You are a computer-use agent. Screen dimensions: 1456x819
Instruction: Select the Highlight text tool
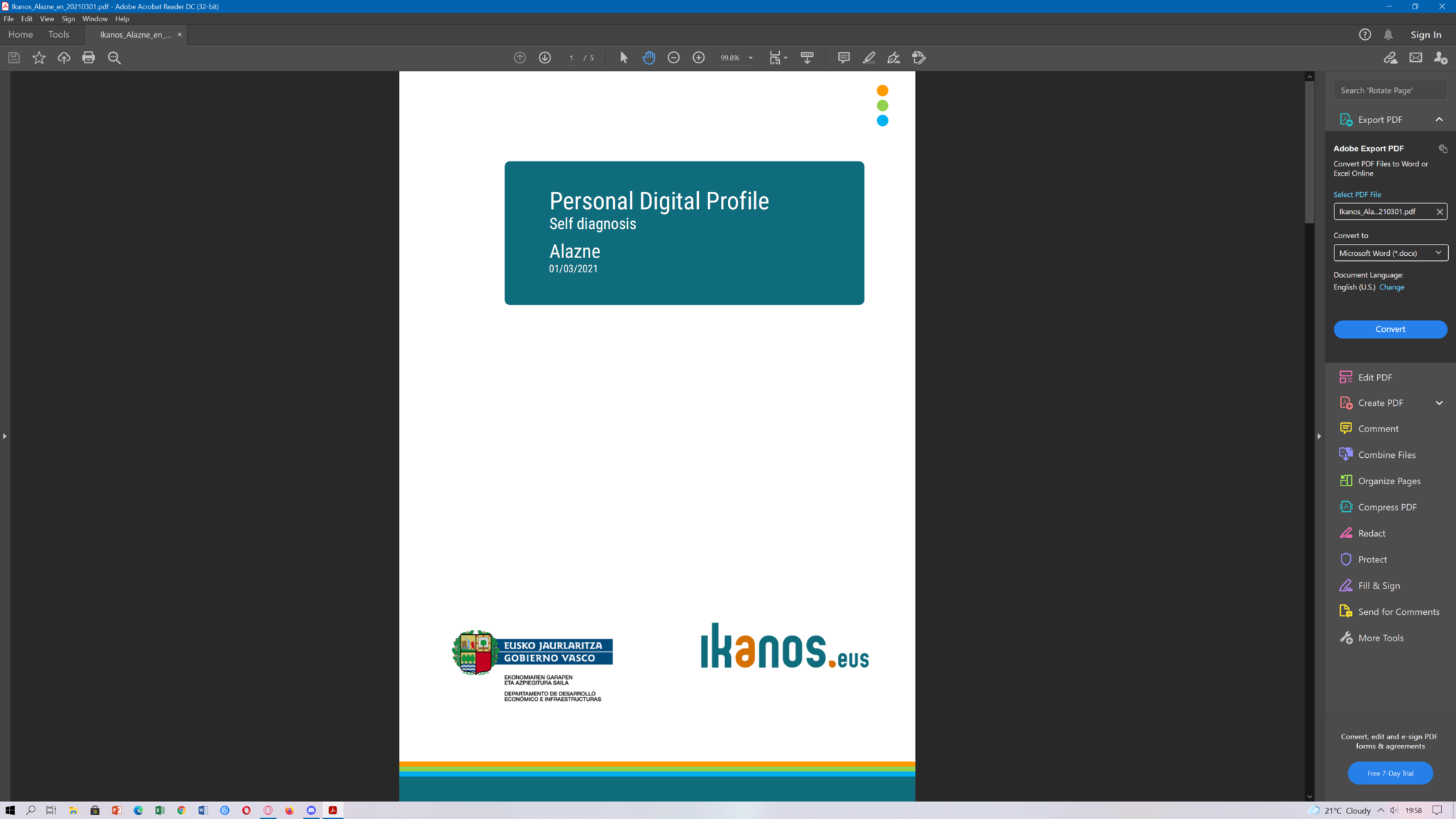click(x=869, y=58)
